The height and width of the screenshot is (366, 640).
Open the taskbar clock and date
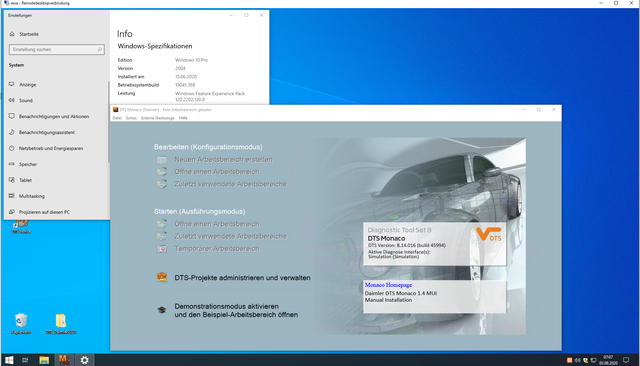coord(608,360)
